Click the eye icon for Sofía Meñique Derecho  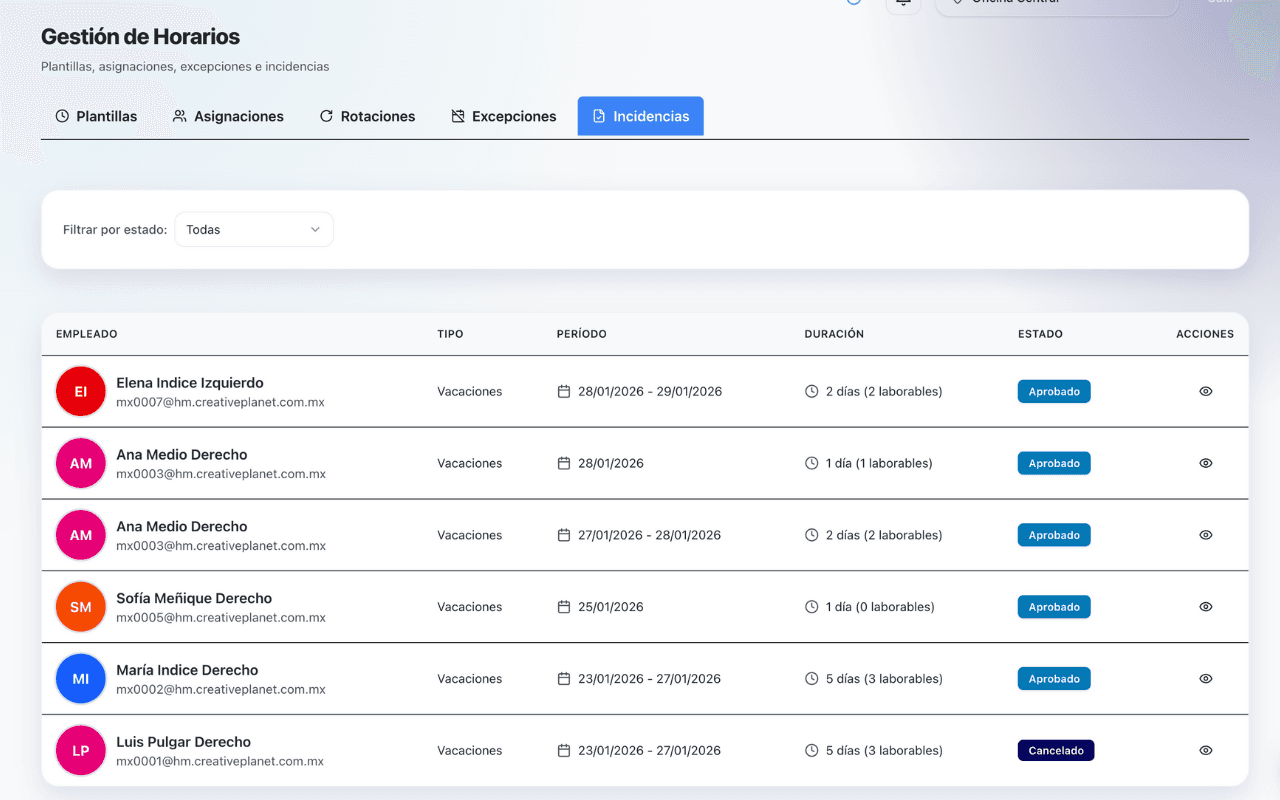click(1205, 607)
